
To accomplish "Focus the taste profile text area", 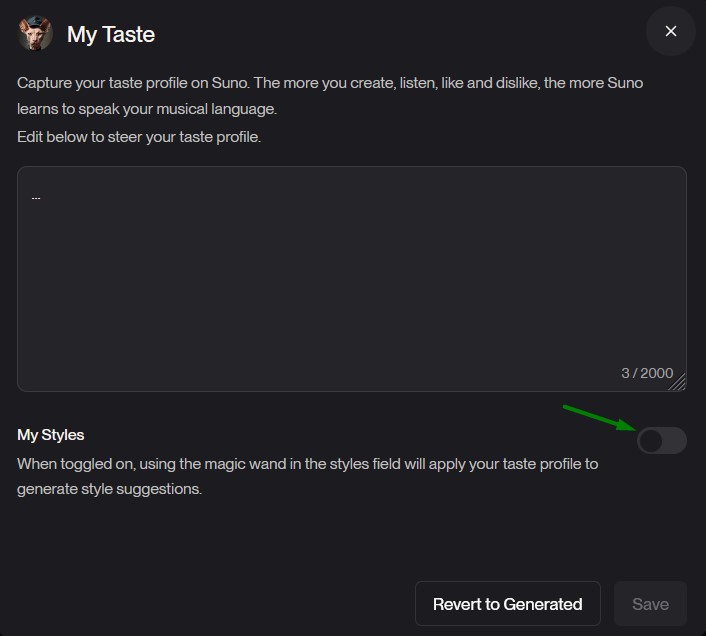I will pos(352,279).
